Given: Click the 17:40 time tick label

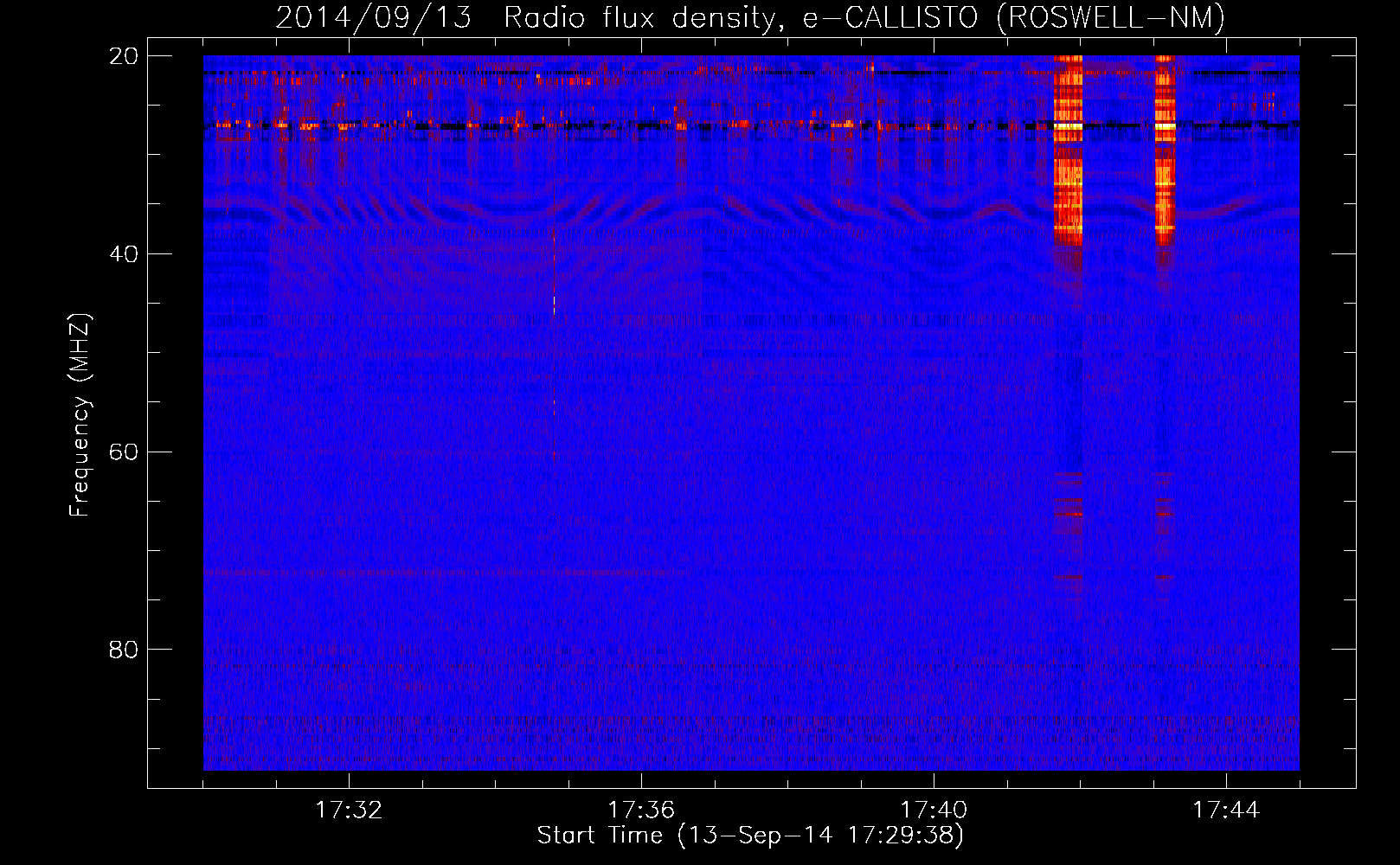Looking at the screenshot, I should [934, 810].
